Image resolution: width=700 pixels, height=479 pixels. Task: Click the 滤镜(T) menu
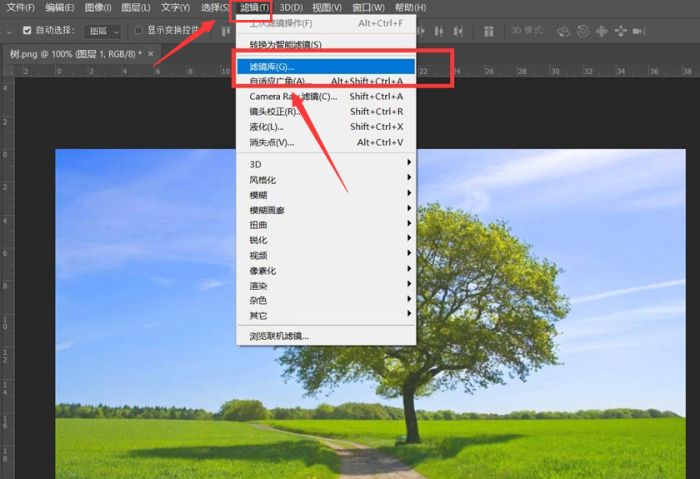point(254,8)
